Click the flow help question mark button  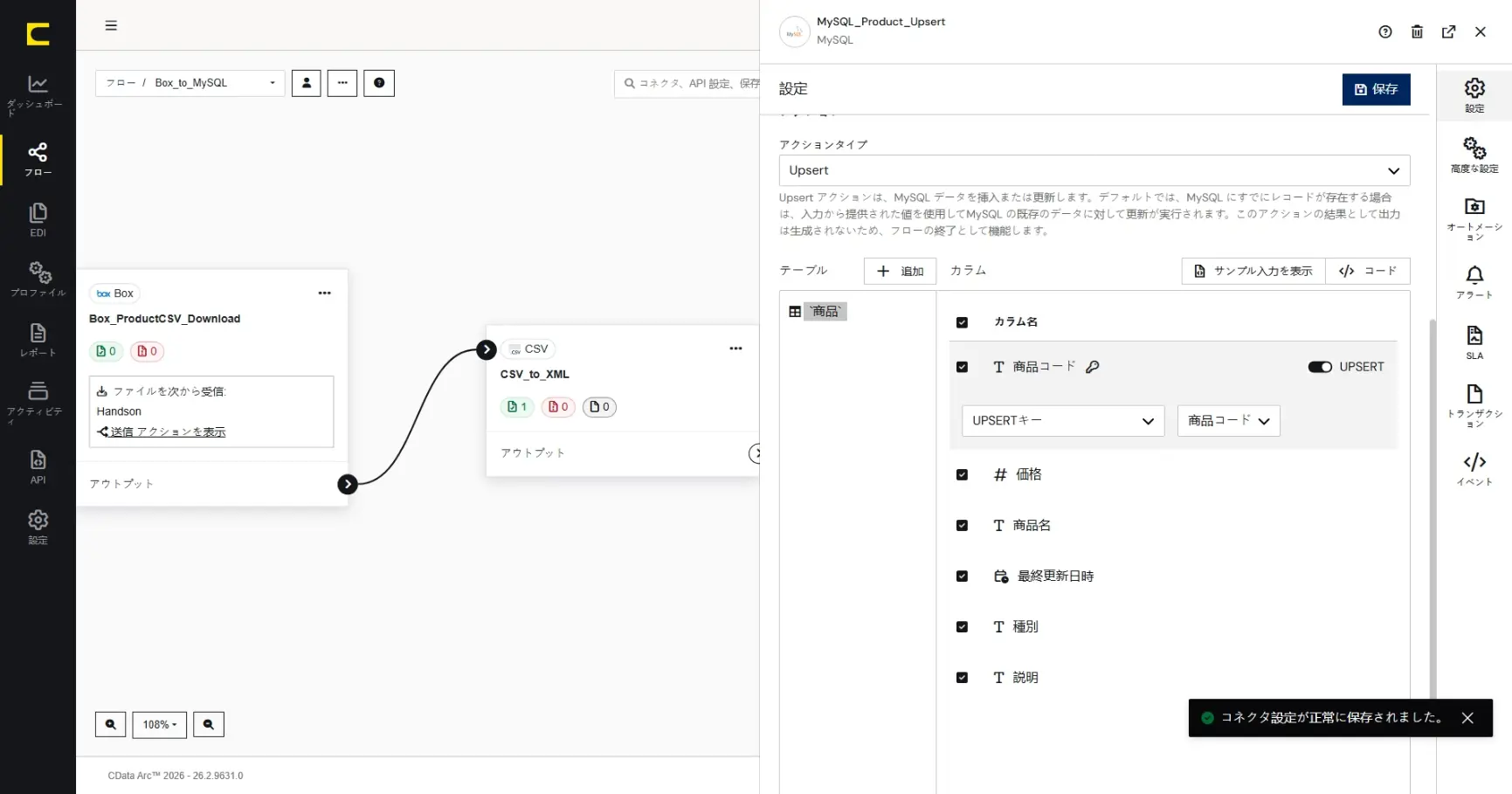pos(379,83)
